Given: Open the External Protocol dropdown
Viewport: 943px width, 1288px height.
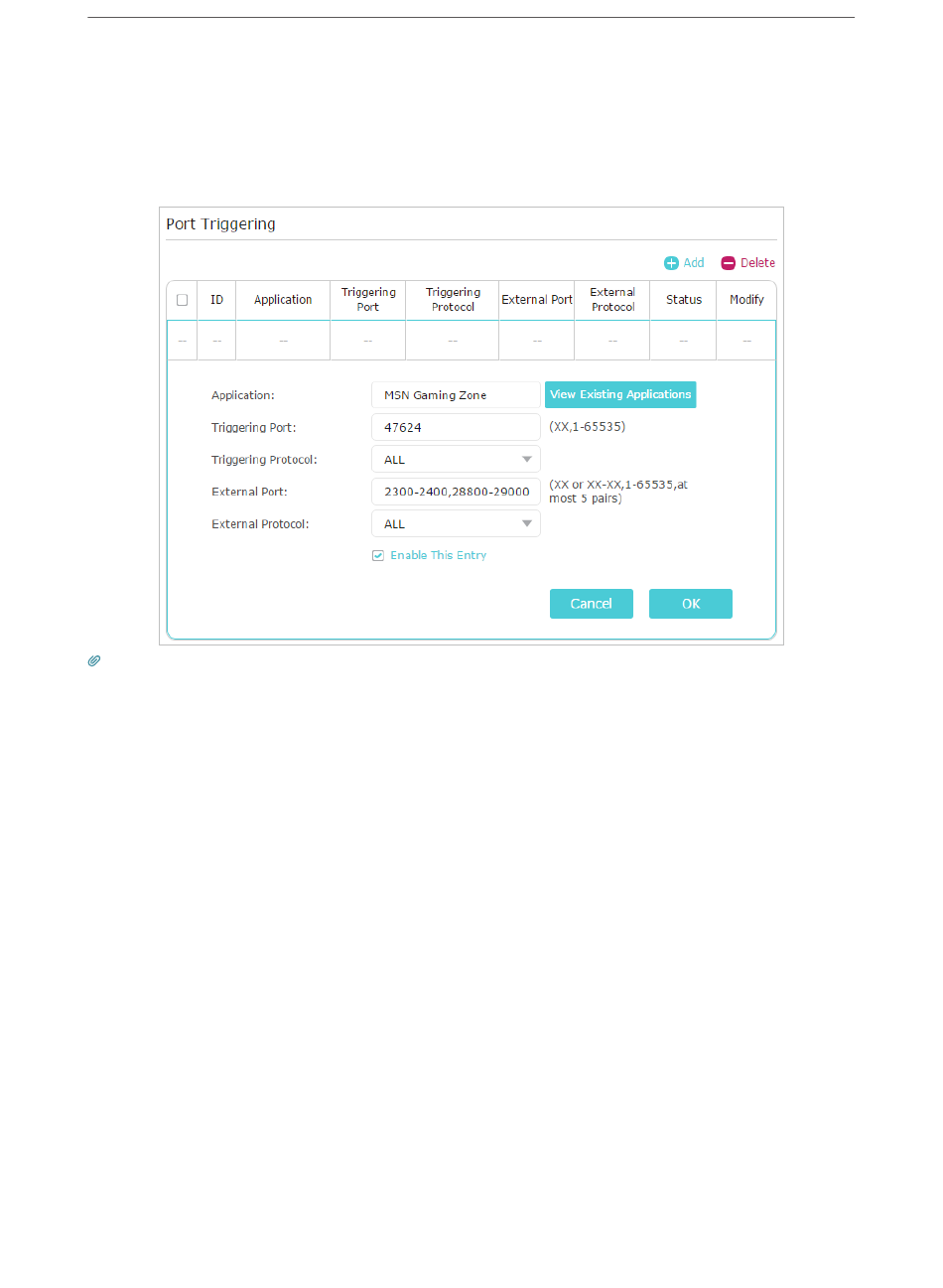Looking at the screenshot, I should point(456,524).
